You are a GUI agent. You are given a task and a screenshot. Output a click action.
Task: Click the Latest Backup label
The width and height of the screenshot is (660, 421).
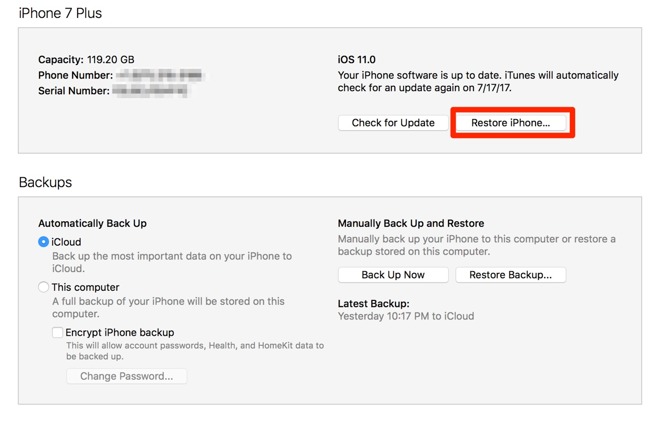(373, 303)
